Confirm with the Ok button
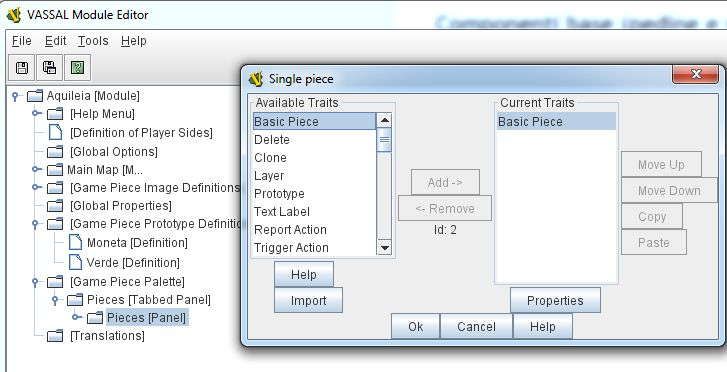 pos(415,327)
